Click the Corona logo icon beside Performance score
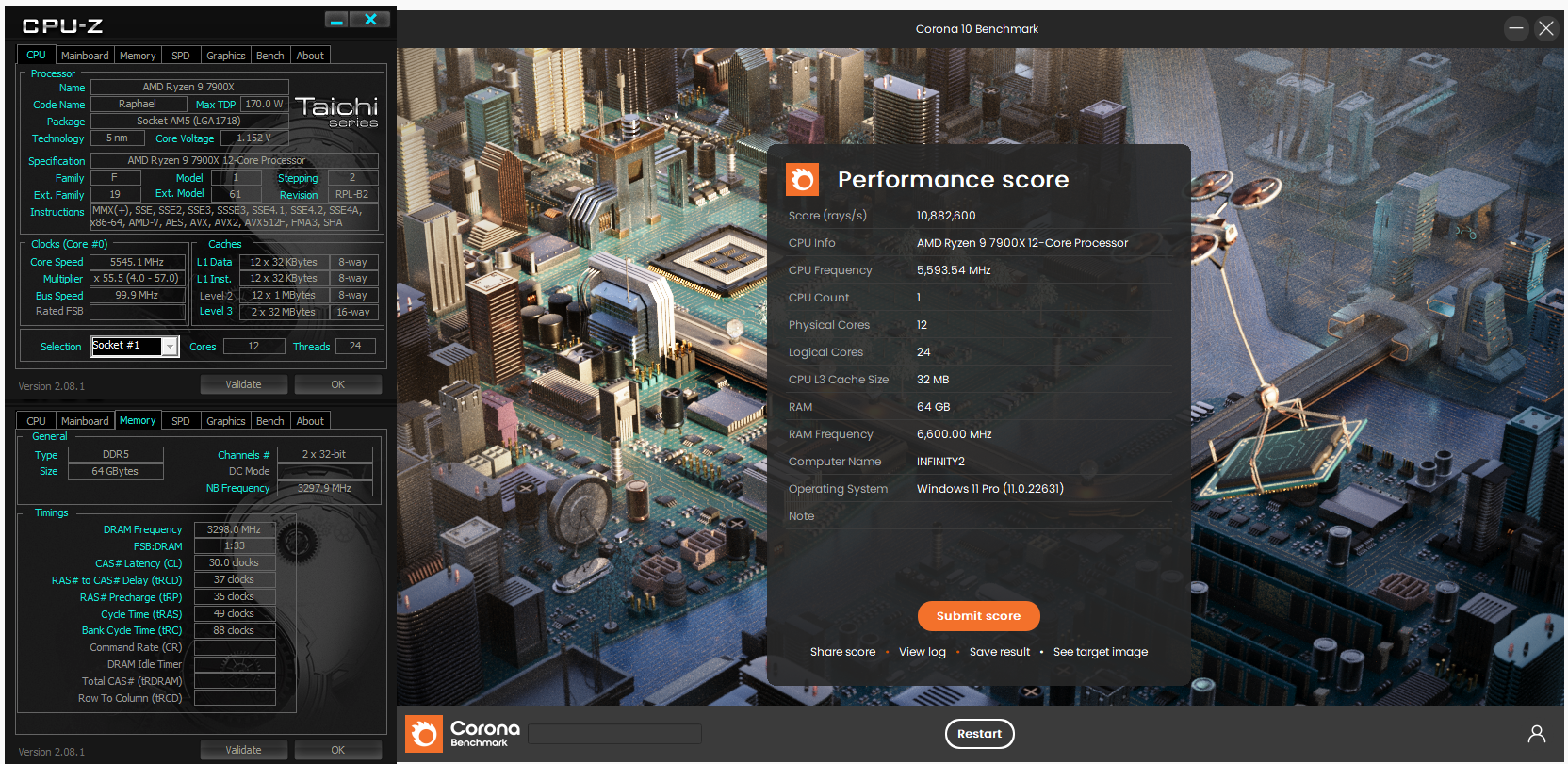Image resolution: width=1568 pixels, height=764 pixels. [x=803, y=179]
